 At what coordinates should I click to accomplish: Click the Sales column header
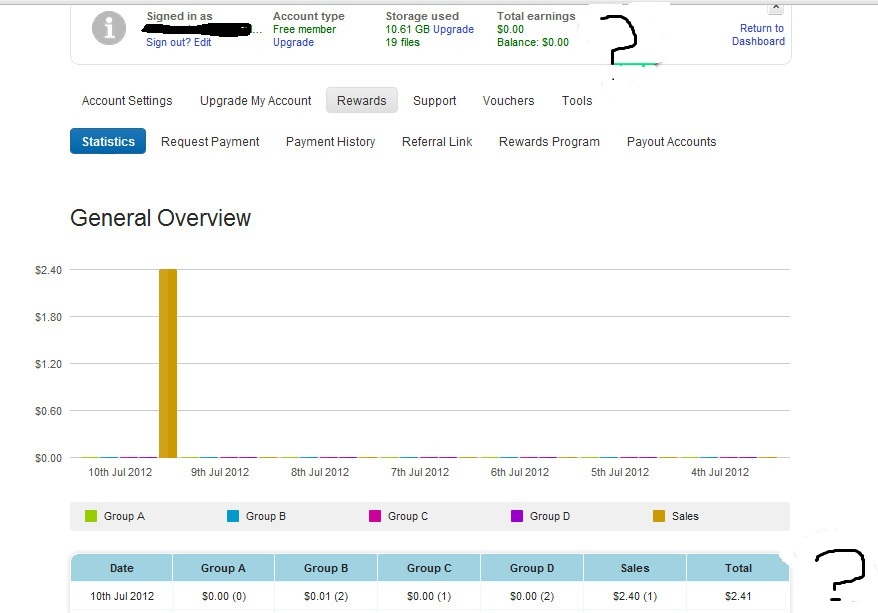point(635,568)
